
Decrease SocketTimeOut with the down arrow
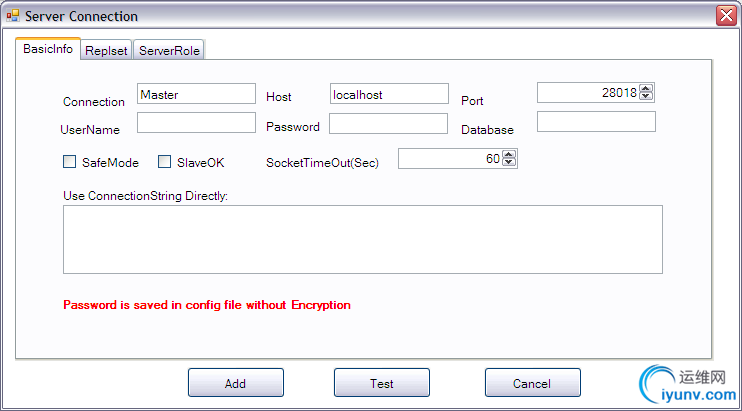(509, 162)
